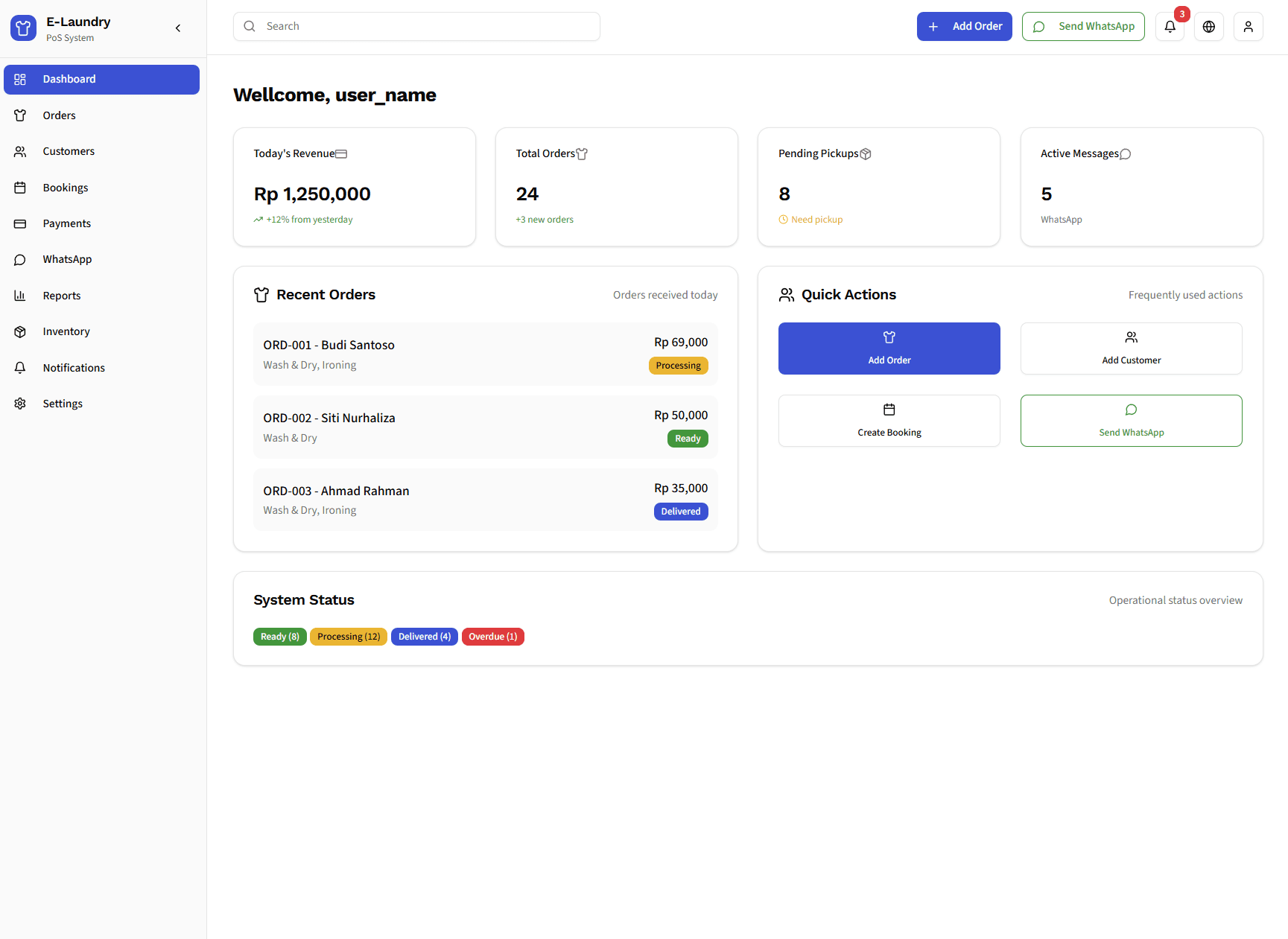Open order ORD-003 - Ahmad Rahman
Screen dimensions: 1288x939
(x=486, y=500)
